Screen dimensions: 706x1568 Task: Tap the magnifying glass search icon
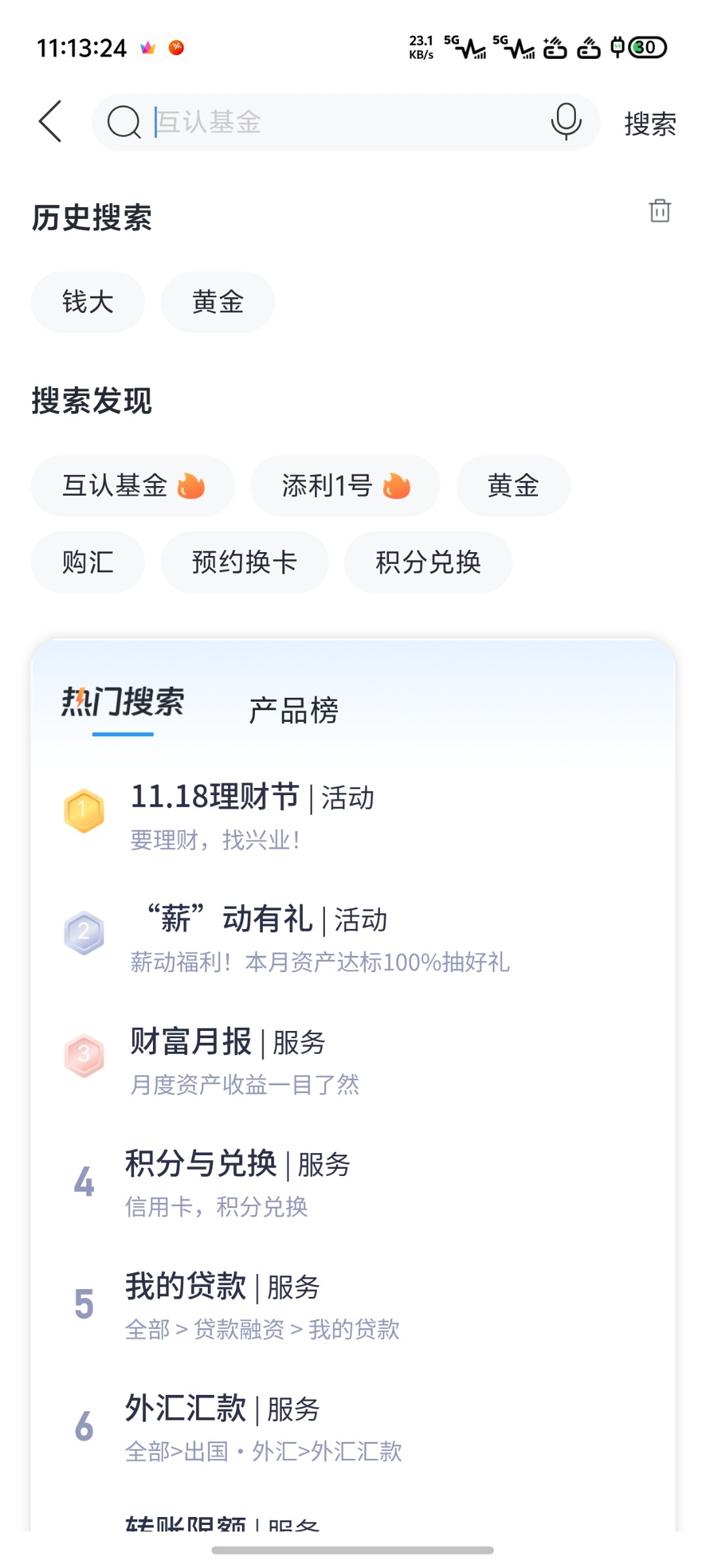(x=124, y=122)
